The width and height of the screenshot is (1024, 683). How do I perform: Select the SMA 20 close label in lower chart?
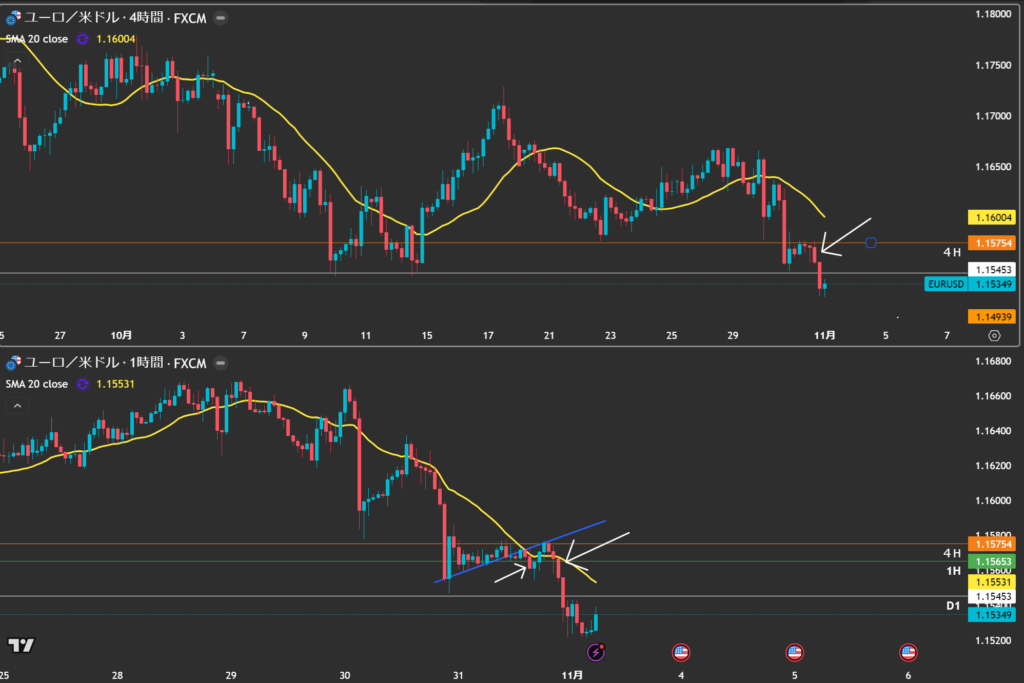coord(37,384)
